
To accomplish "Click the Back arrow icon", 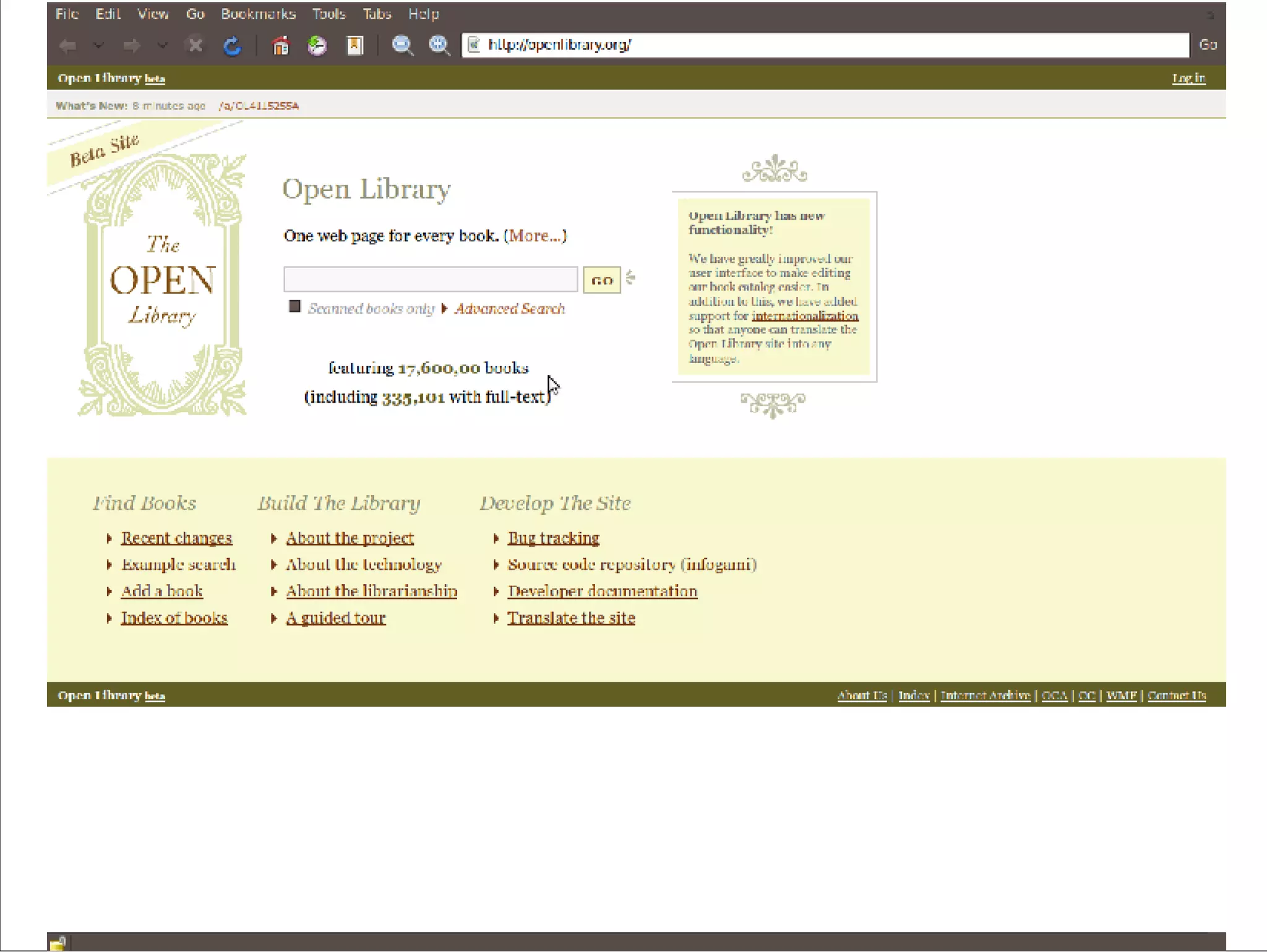I will (68, 45).
